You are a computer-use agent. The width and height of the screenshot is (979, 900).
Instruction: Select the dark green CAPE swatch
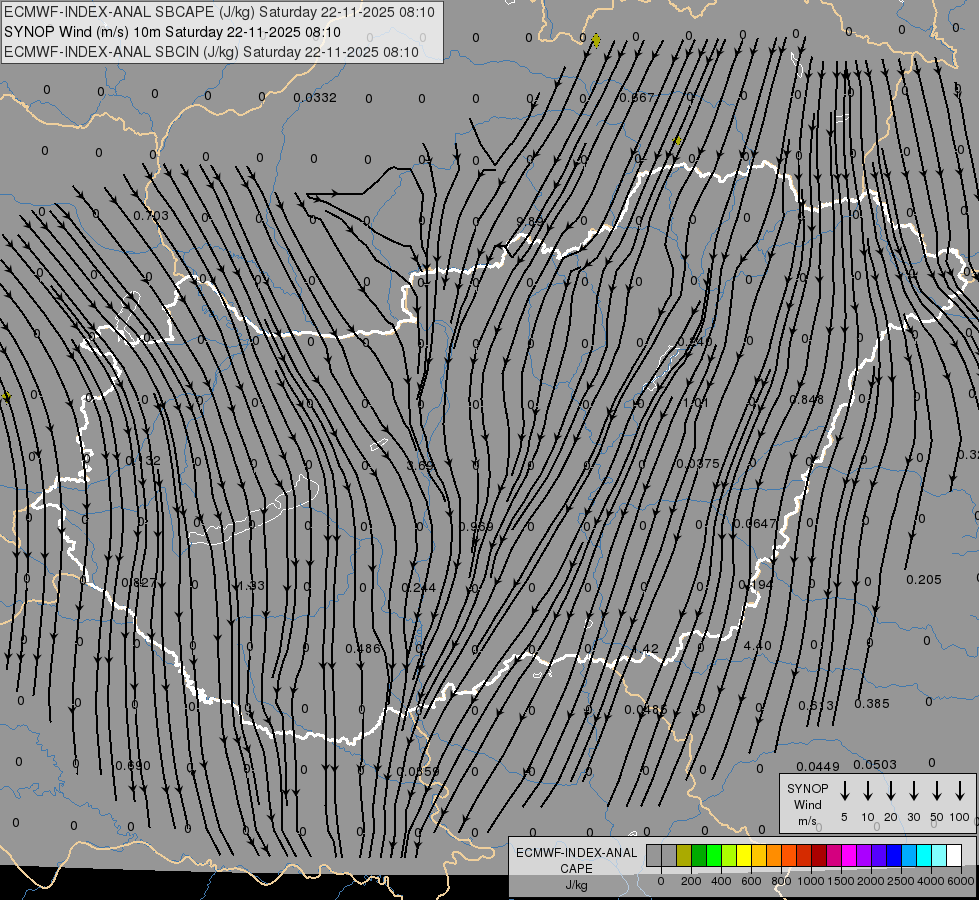click(699, 855)
